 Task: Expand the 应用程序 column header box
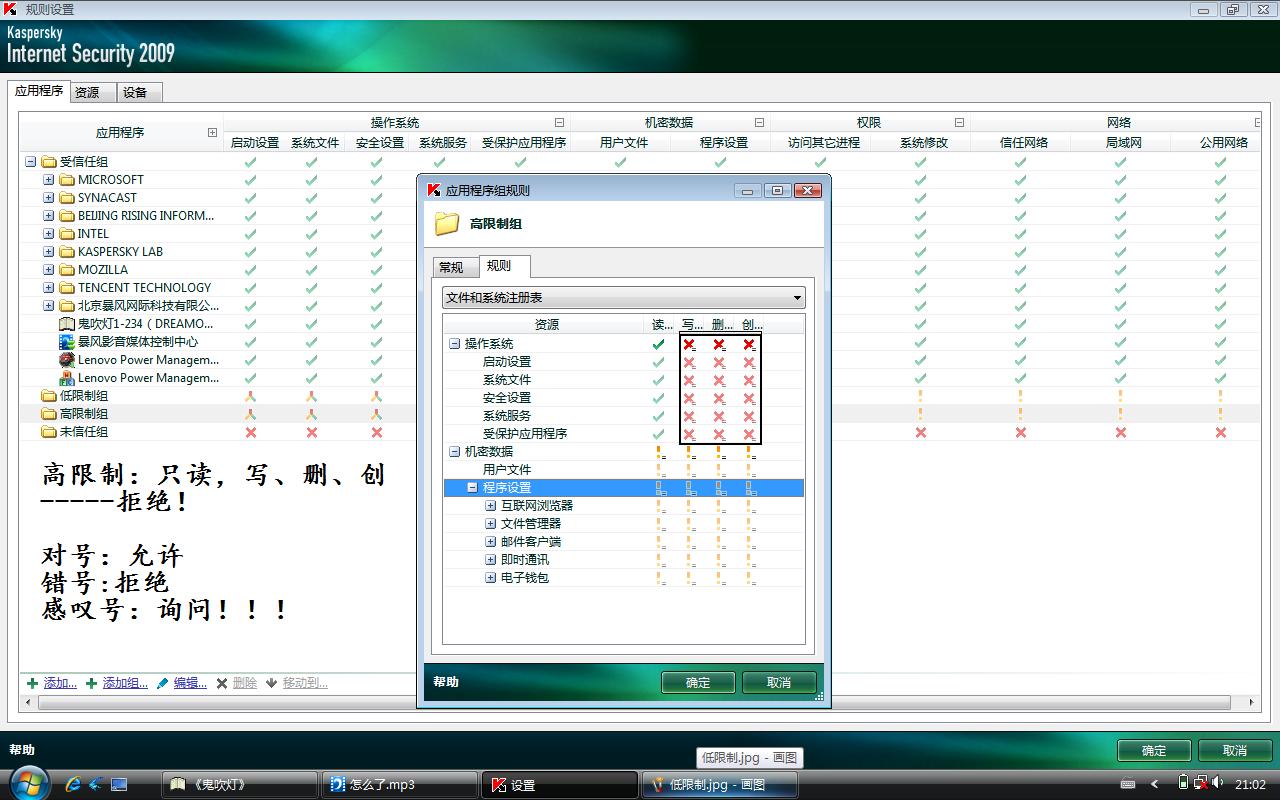click(x=212, y=132)
